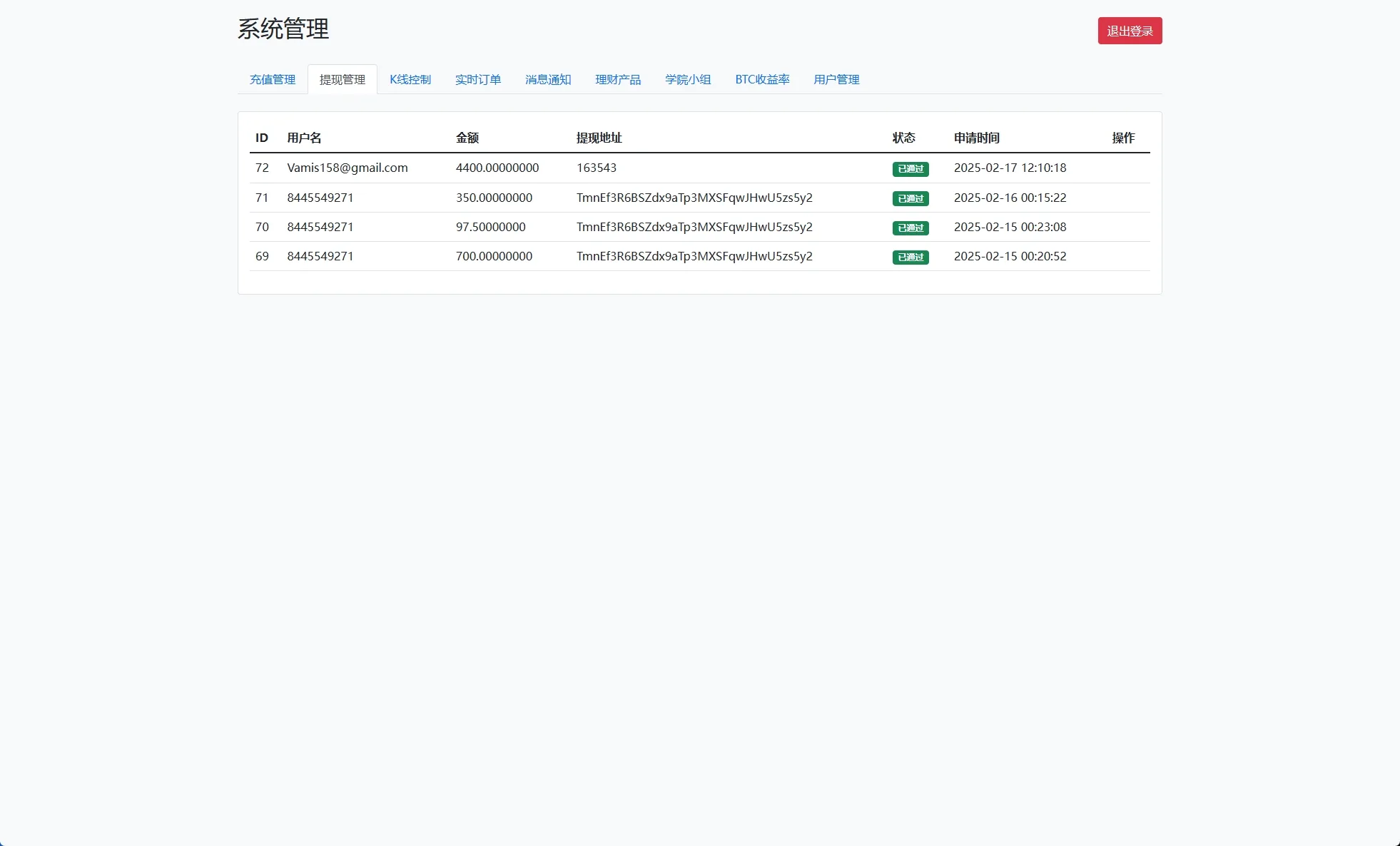
Task: Click the 已通过 status badge for ID 71
Action: (x=910, y=198)
